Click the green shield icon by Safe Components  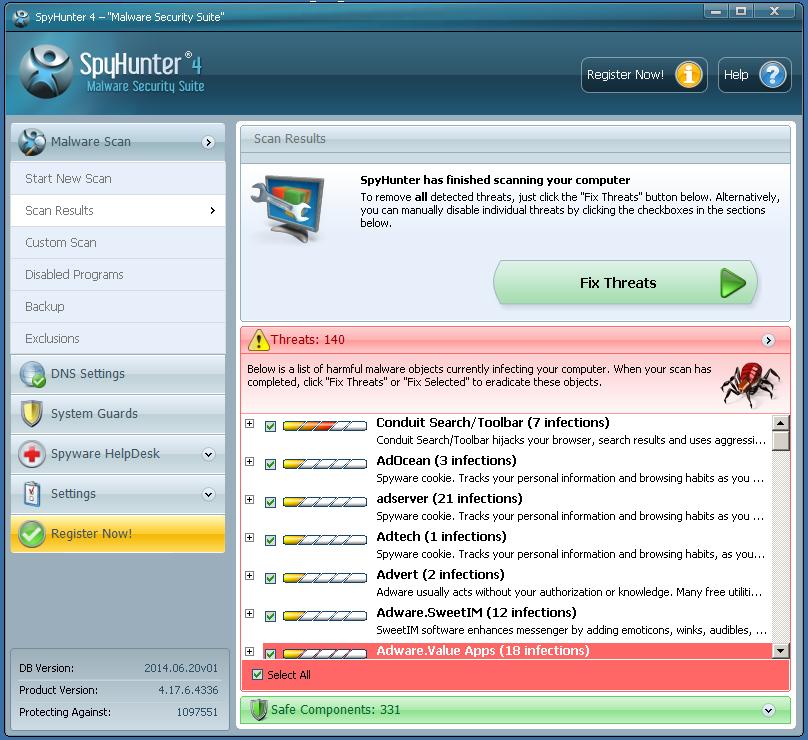click(259, 710)
